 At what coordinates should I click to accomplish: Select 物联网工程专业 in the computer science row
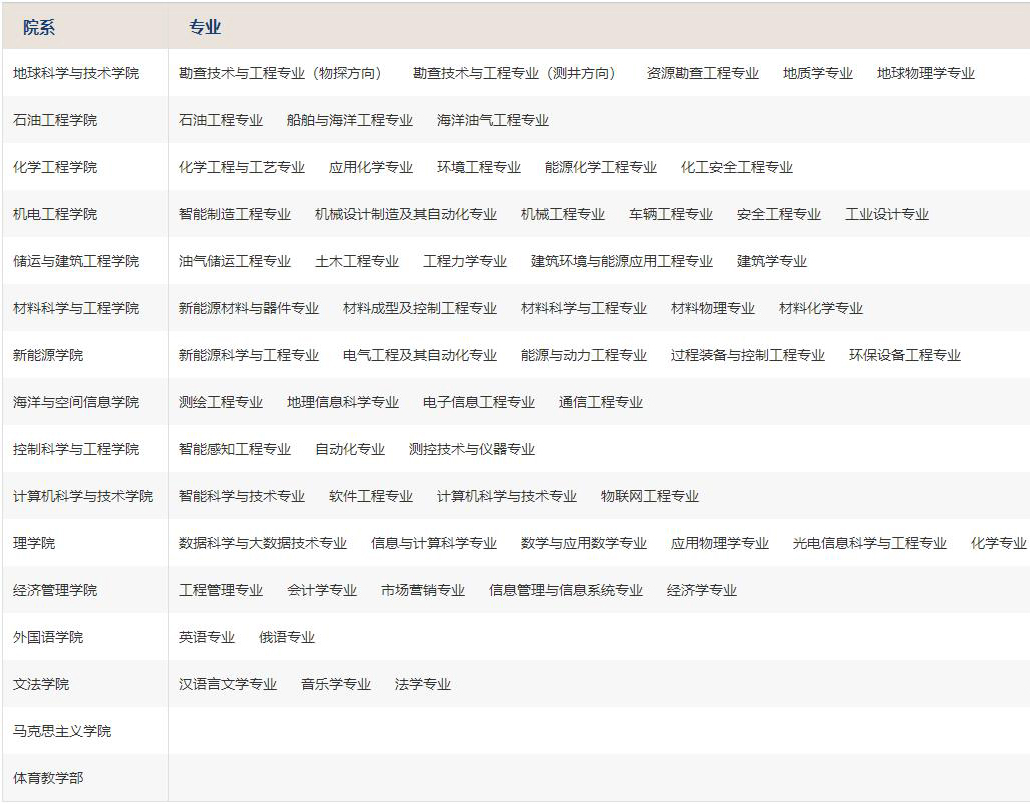(649, 496)
